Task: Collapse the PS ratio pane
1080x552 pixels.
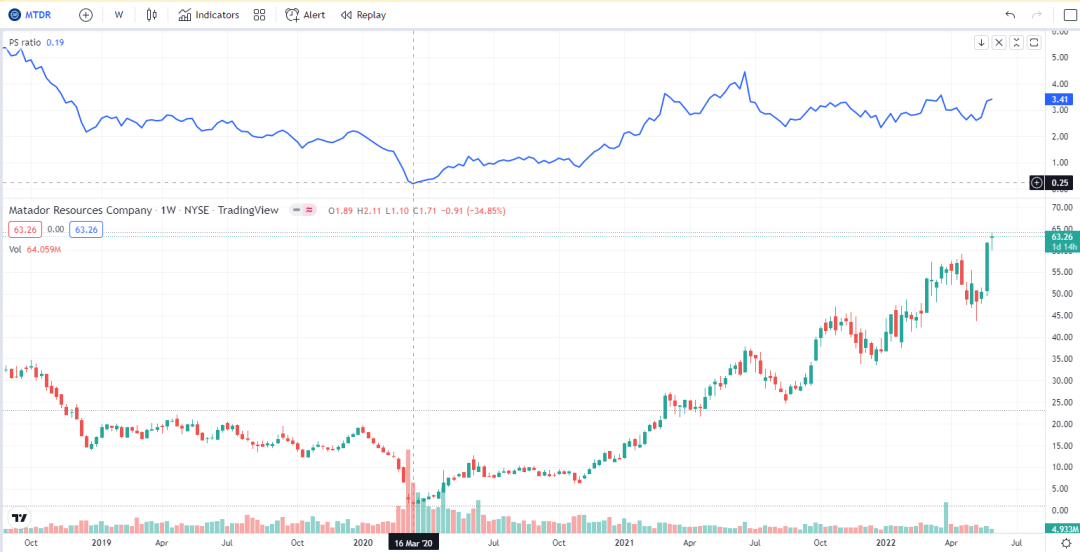Action: tap(1017, 43)
